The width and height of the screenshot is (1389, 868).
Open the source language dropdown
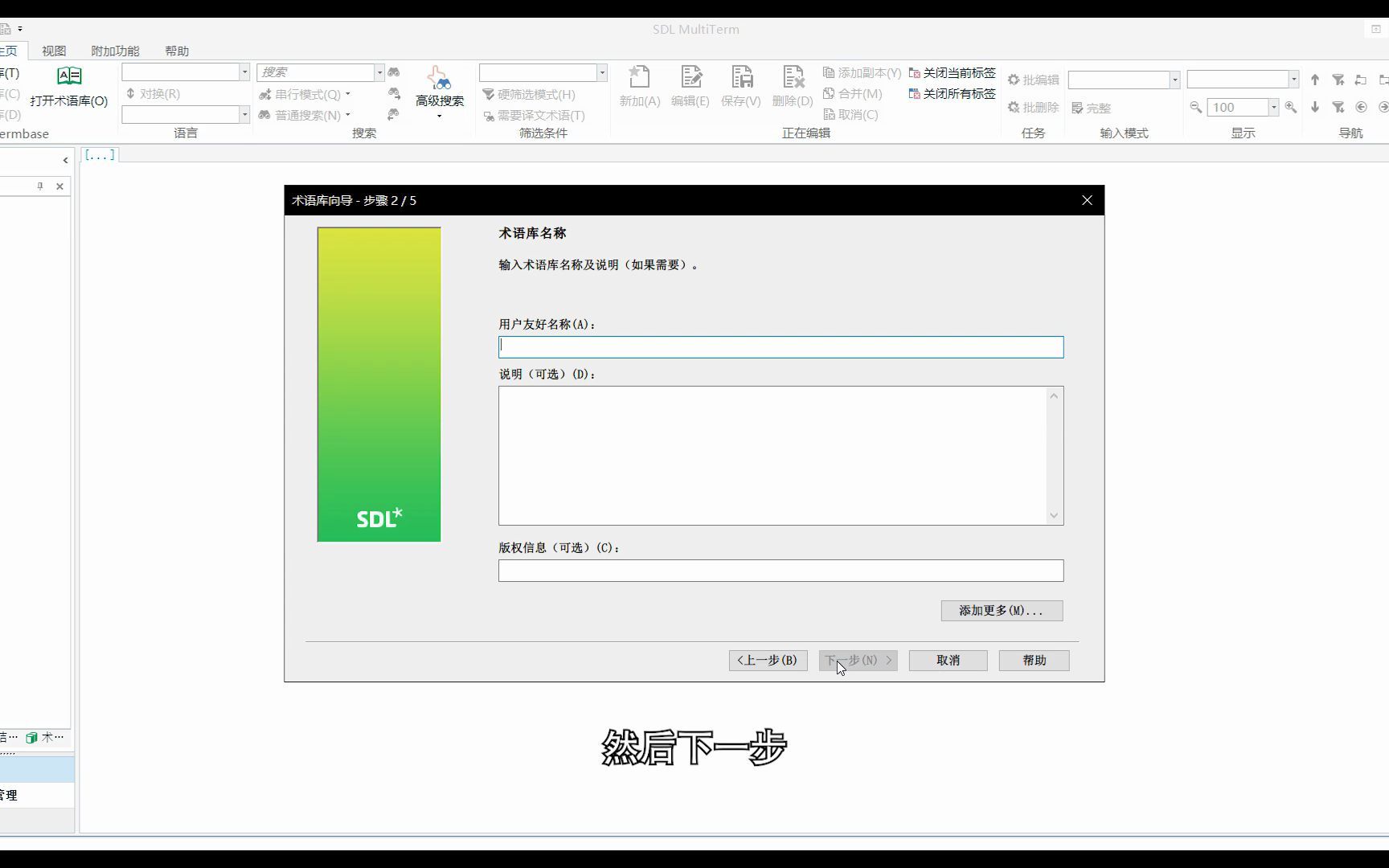(x=244, y=72)
